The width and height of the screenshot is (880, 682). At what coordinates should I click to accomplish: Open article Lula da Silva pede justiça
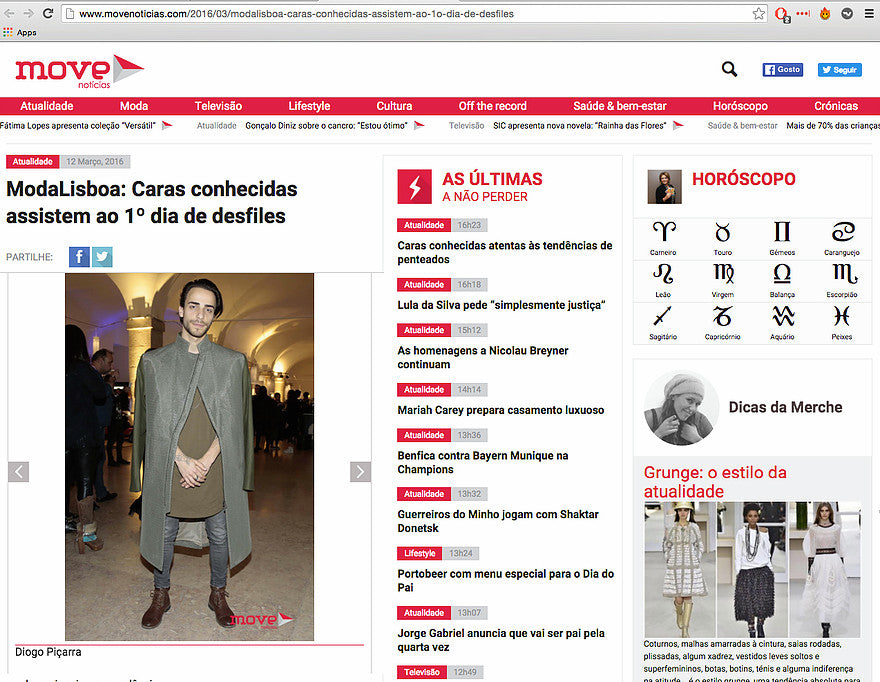coord(501,305)
